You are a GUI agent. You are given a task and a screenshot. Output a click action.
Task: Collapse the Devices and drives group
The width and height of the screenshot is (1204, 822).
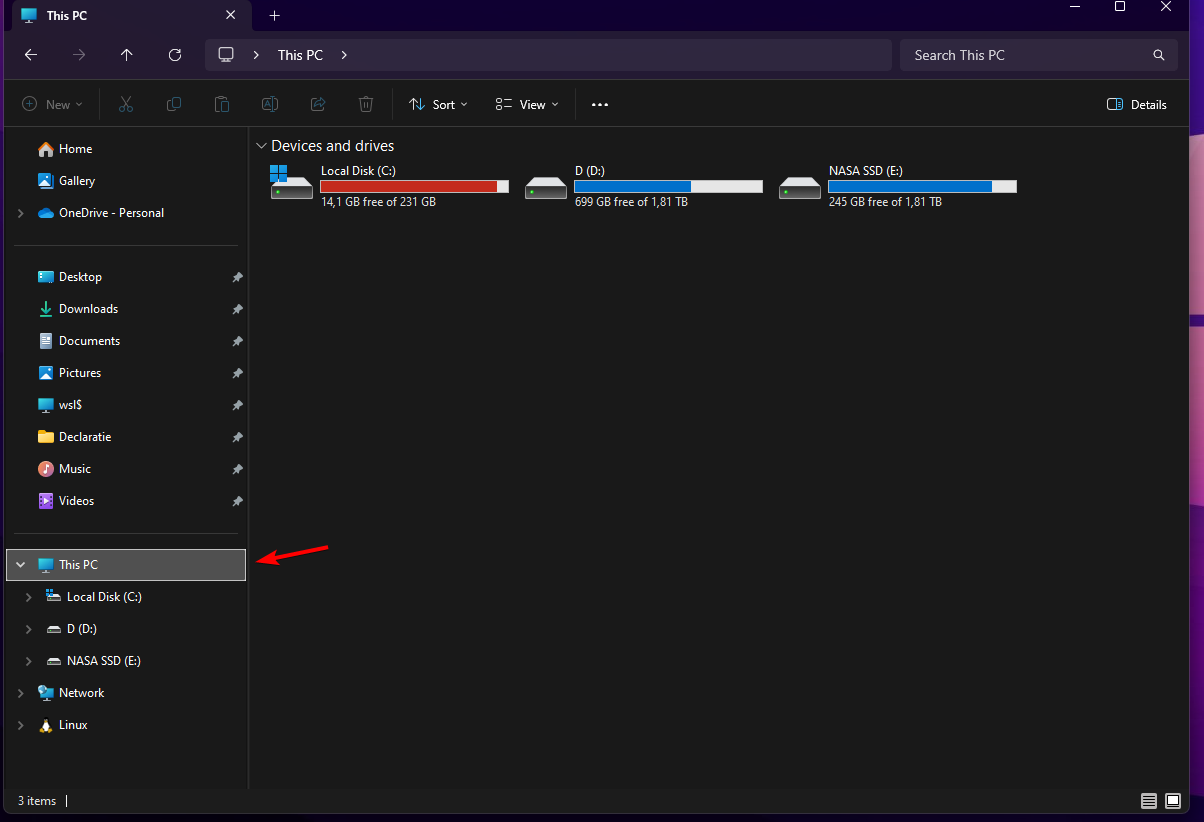(x=261, y=146)
